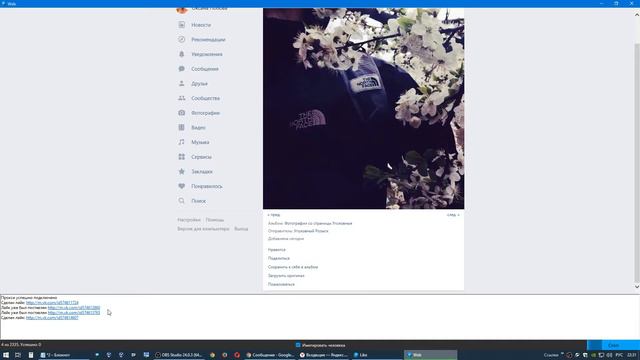
Task: Click the North Face jacket photo
Action: click(363, 109)
